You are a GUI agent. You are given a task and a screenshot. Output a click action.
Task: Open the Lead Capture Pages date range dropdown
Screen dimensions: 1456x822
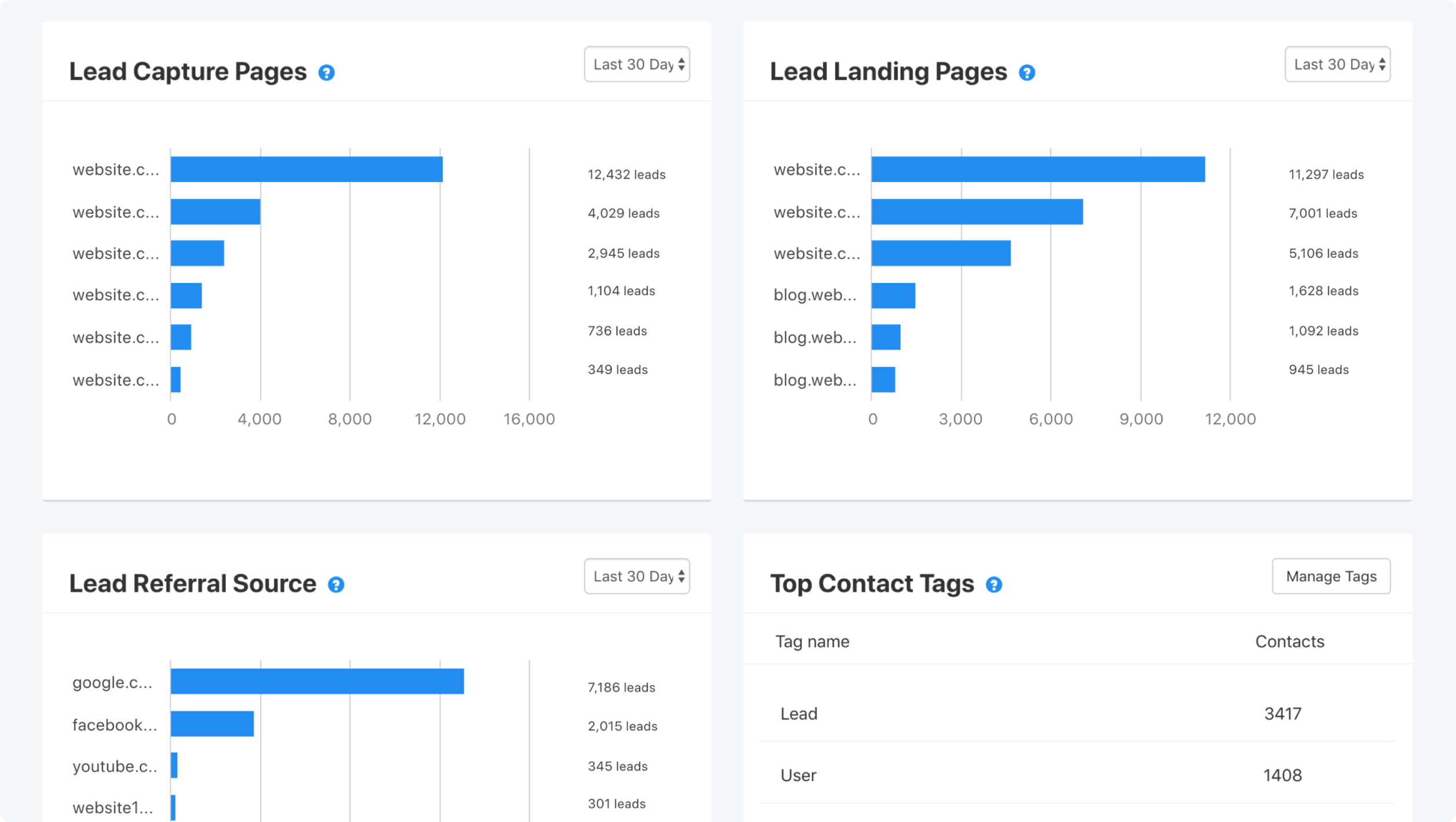pos(636,64)
